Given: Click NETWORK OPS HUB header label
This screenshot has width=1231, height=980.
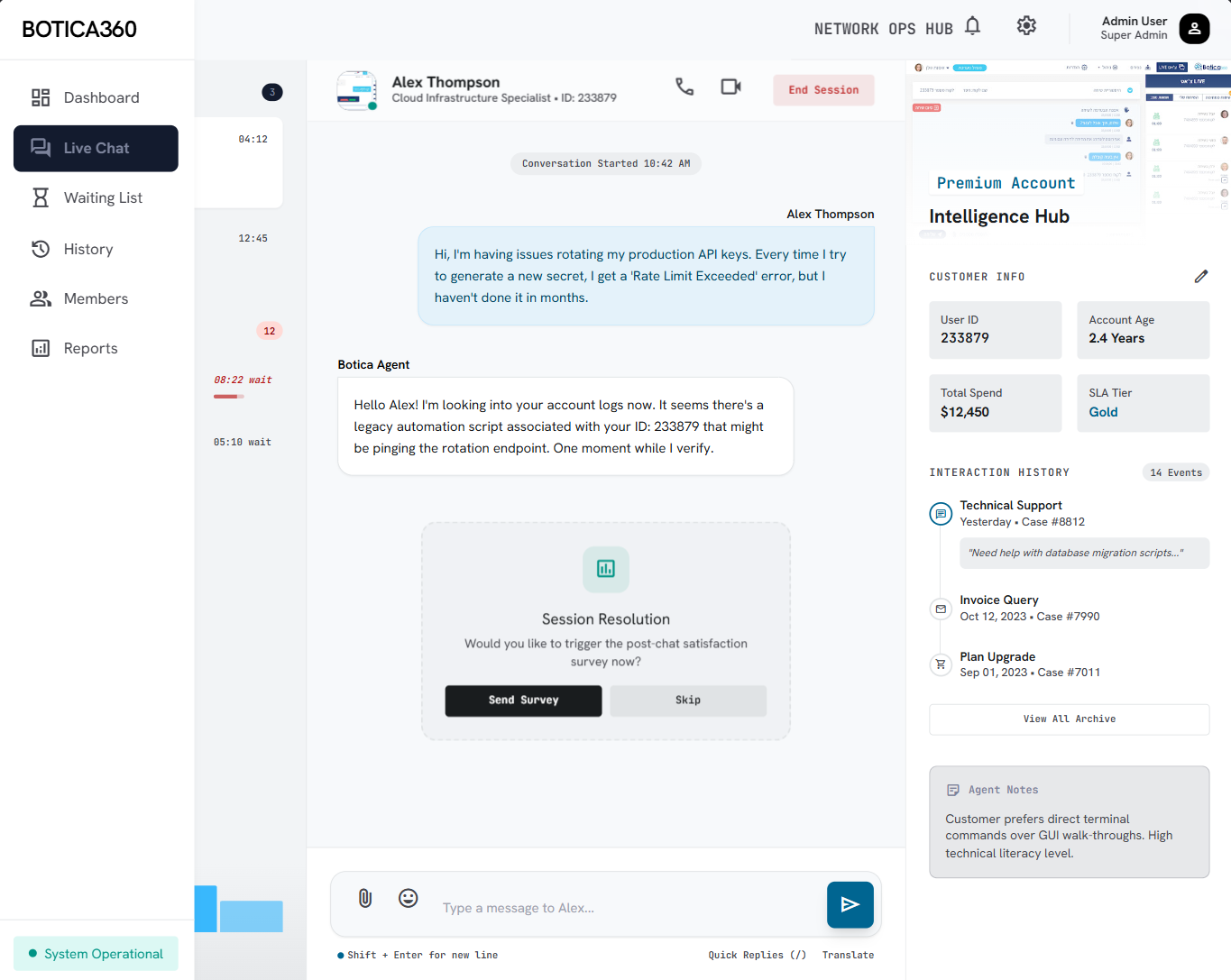Looking at the screenshot, I should 883,29.
